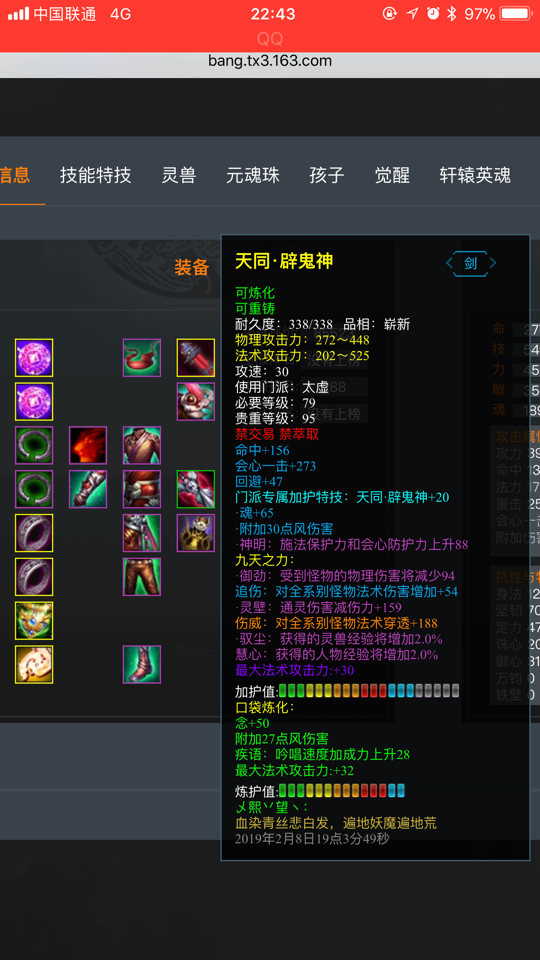Click right chevron beside 剑 label
Image resolution: width=540 pixels, height=960 pixels.
click(492, 263)
